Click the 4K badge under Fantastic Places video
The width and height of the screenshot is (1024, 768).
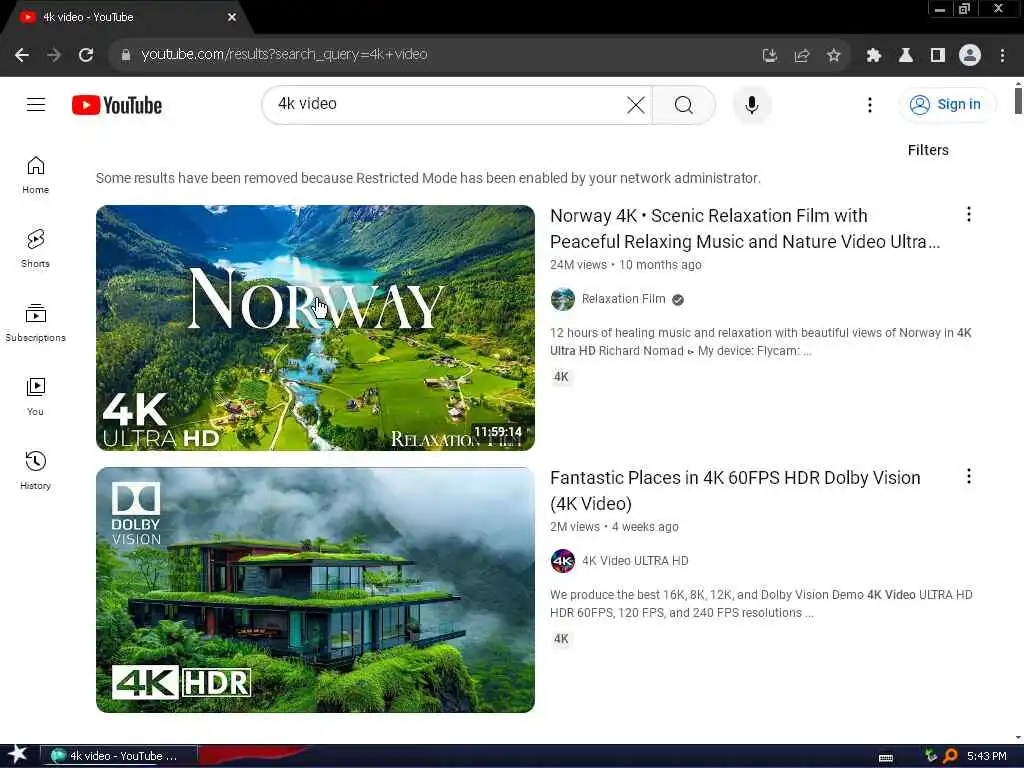(561, 639)
